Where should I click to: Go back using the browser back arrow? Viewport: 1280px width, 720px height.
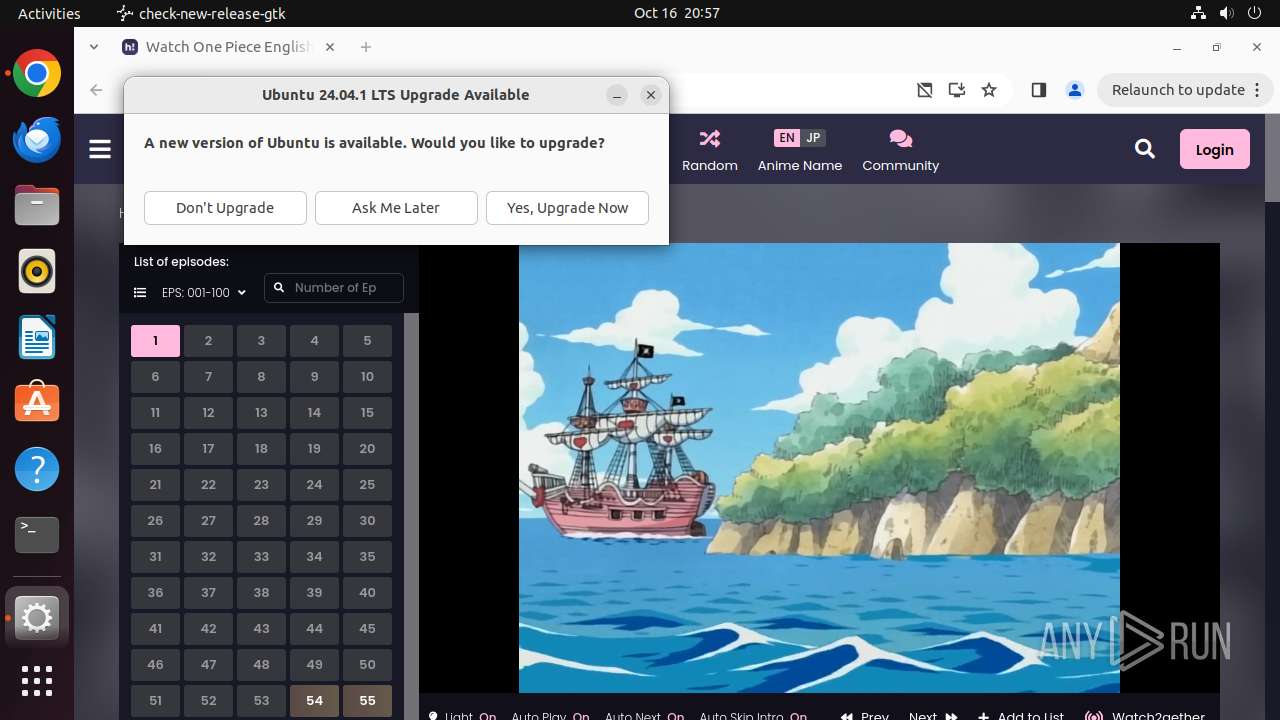[96, 90]
